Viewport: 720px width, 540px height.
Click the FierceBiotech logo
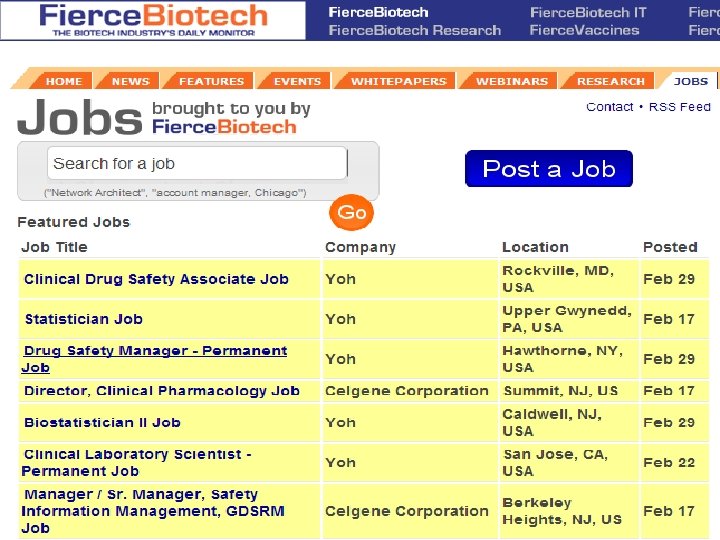[x=153, y=20]
